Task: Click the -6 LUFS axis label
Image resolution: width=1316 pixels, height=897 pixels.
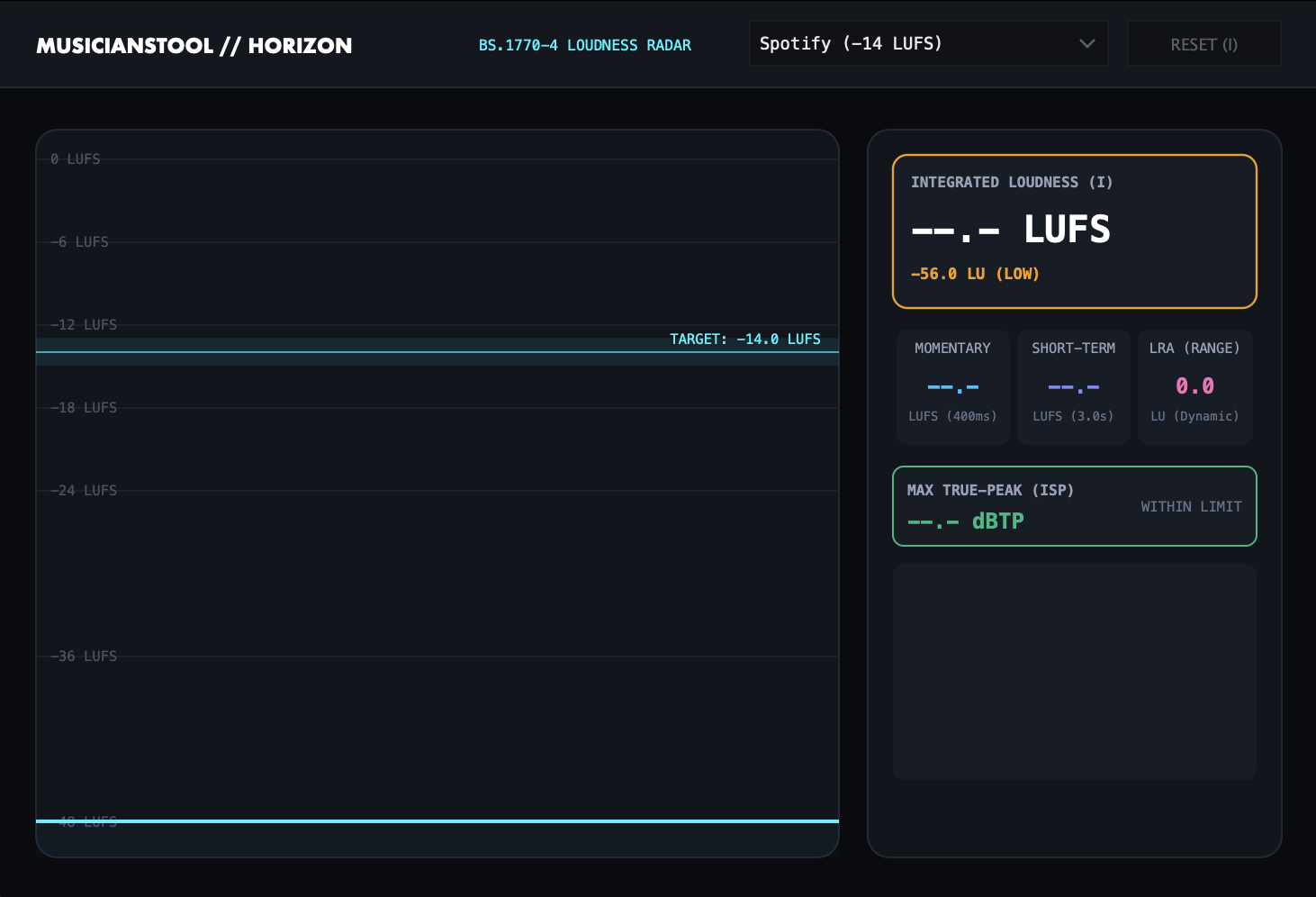Action: [79, 242]
